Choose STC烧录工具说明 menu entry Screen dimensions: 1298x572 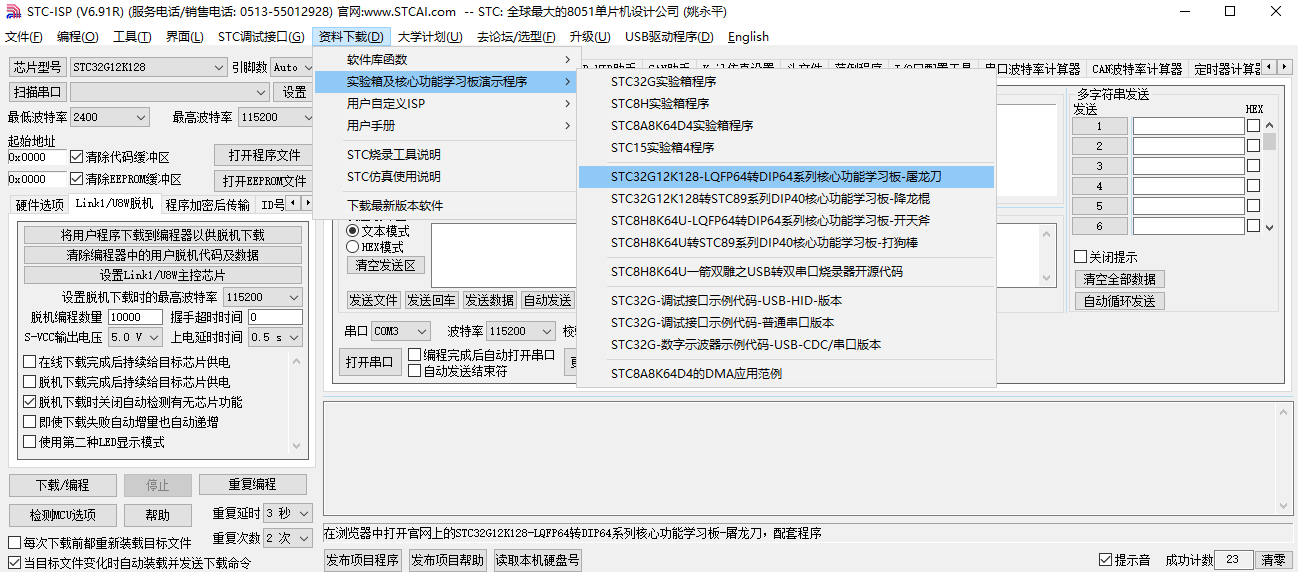coord(445,155)
